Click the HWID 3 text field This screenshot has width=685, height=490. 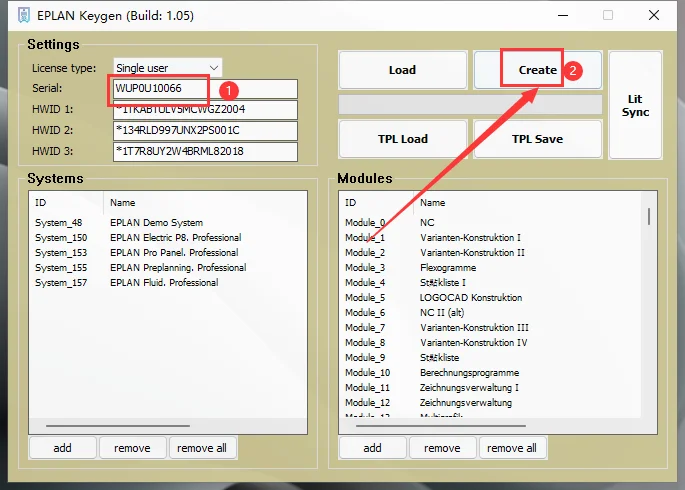(x=205, y=152)
